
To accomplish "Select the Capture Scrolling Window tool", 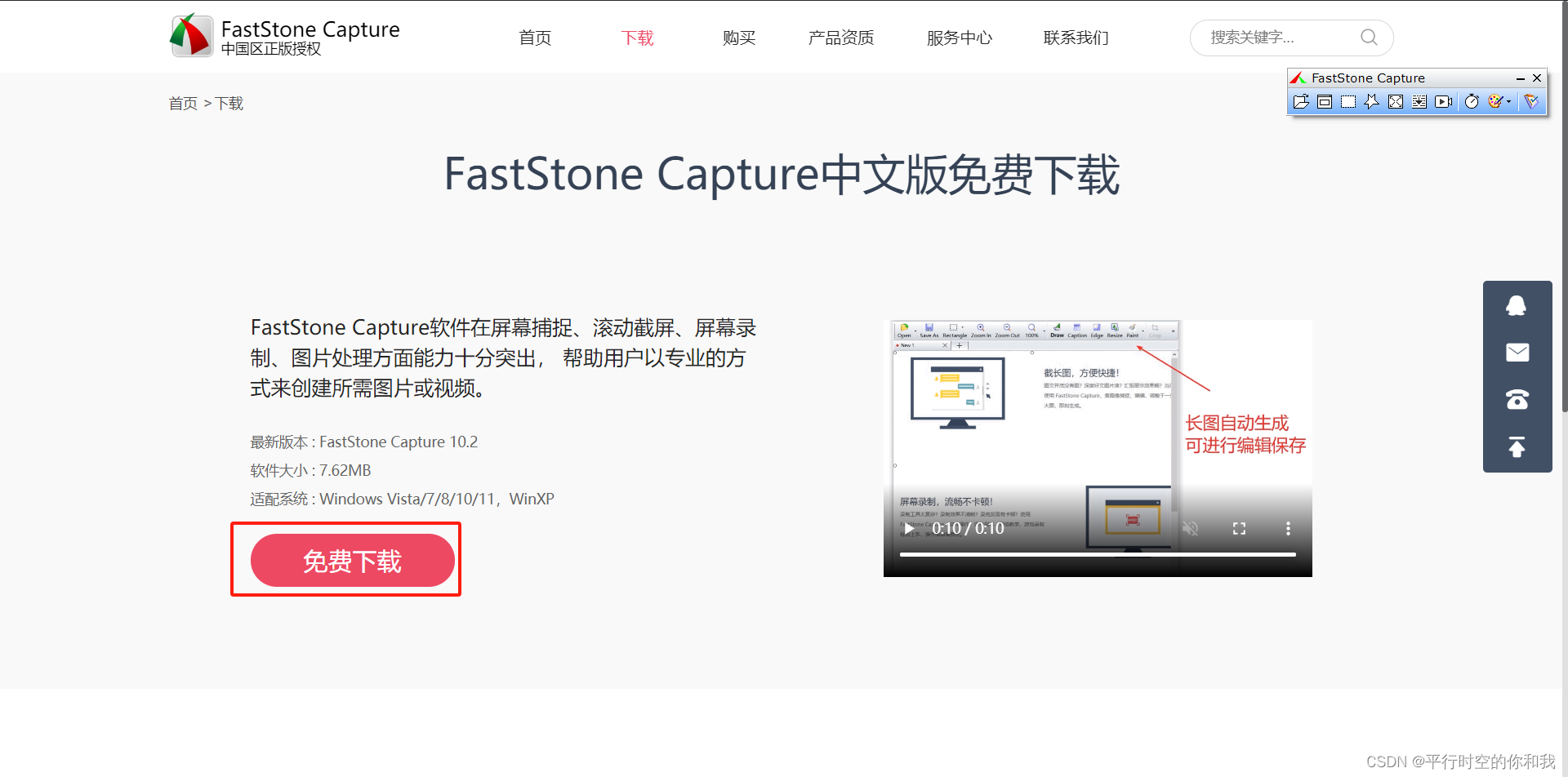I will [x=1419, y=101].
